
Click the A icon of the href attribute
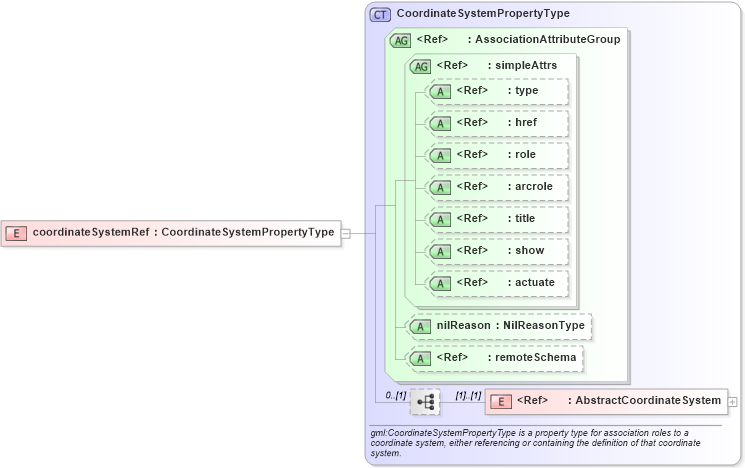coord(439,124)
